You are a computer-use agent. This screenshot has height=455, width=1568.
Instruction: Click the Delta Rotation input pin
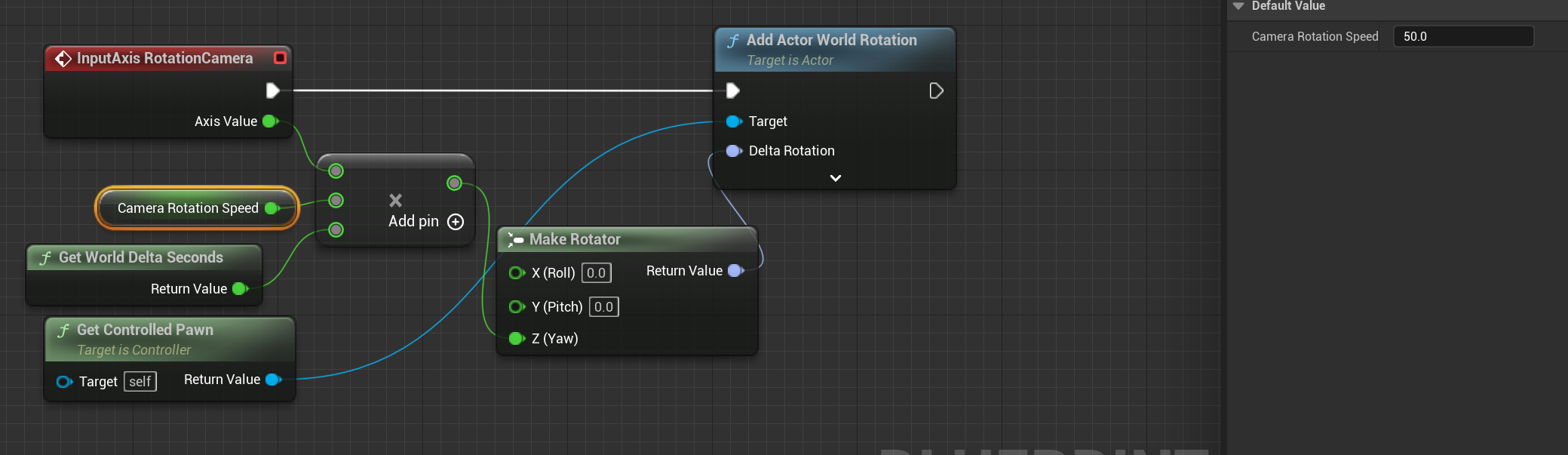[x=735, y=151]
